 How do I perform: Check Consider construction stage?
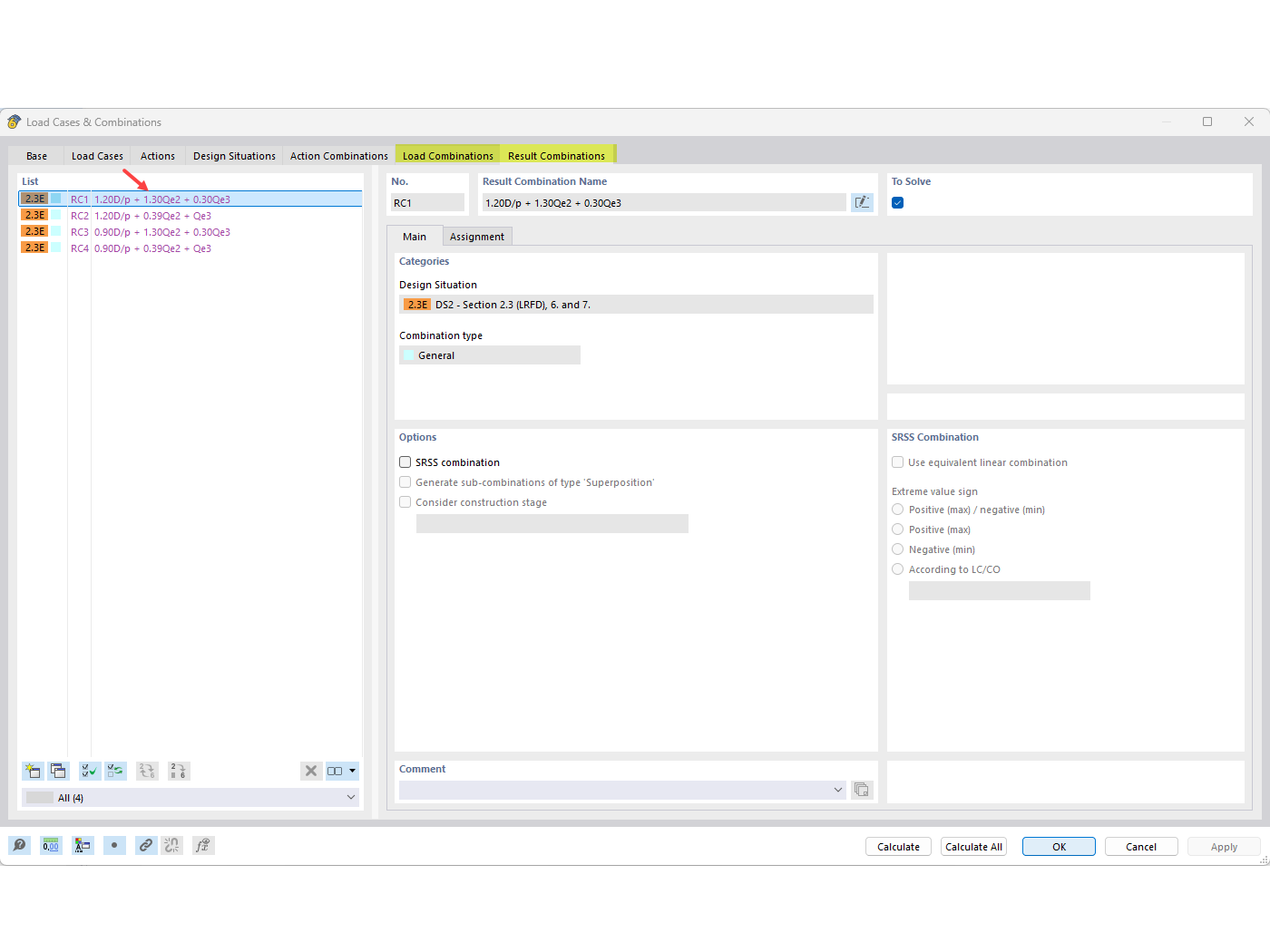coord(405,502)
